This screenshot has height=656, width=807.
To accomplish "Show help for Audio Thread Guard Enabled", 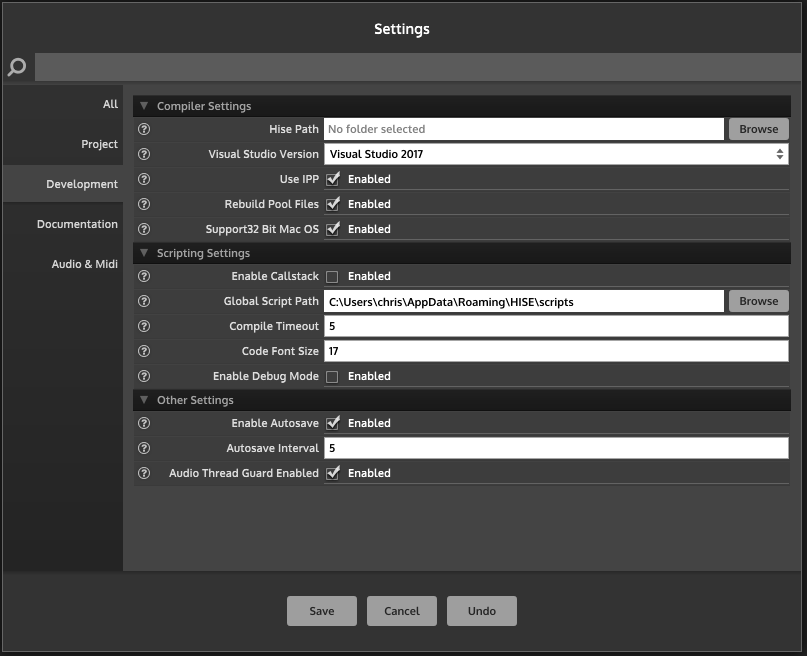I will pos(144,473).
